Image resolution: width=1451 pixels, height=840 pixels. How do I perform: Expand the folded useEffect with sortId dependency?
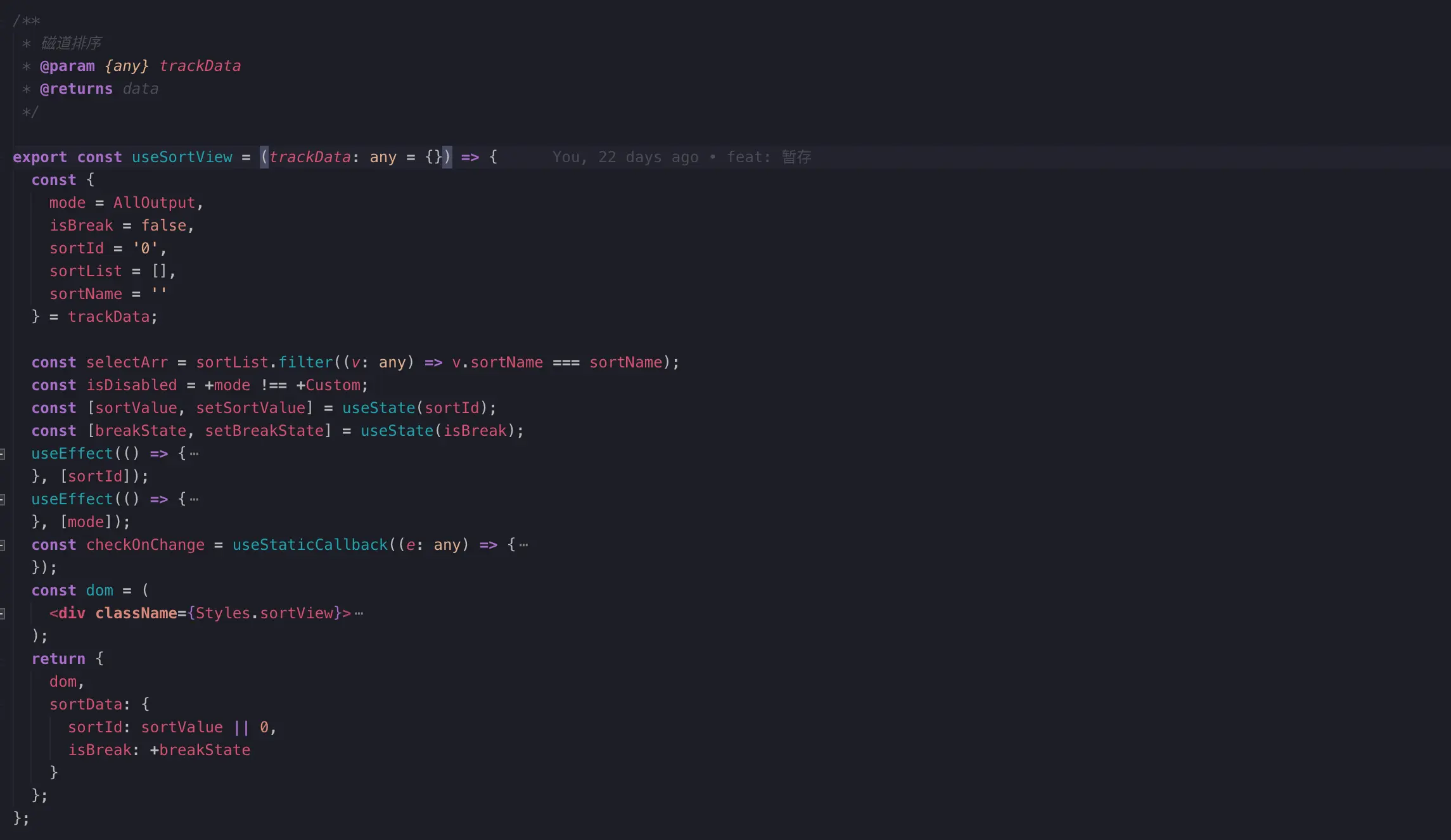[x=3, y=454]
